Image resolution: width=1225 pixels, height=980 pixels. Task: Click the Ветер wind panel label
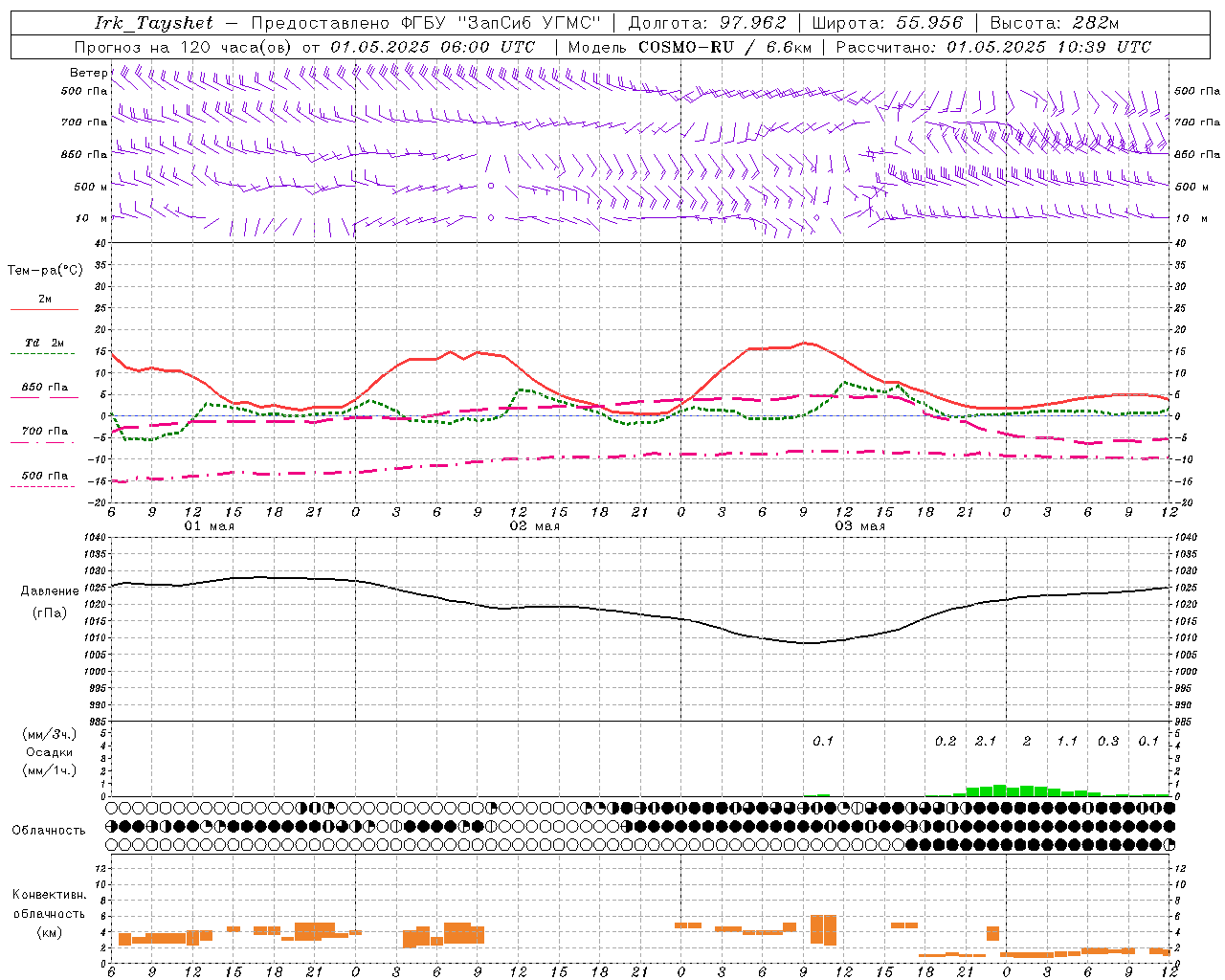point(88,73)
